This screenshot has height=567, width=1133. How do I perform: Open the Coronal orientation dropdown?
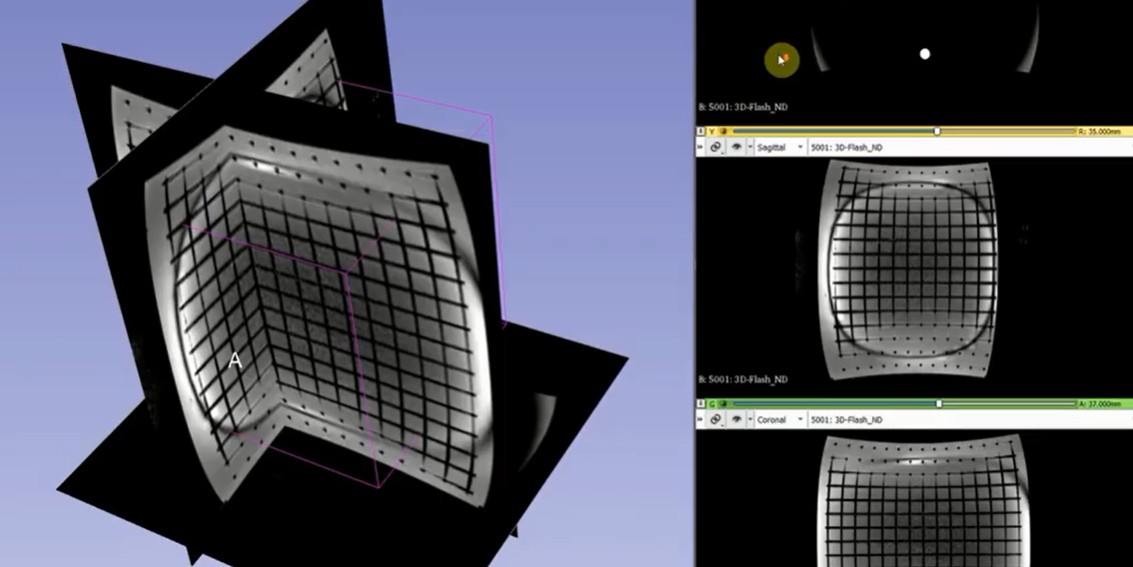point(780,420)
